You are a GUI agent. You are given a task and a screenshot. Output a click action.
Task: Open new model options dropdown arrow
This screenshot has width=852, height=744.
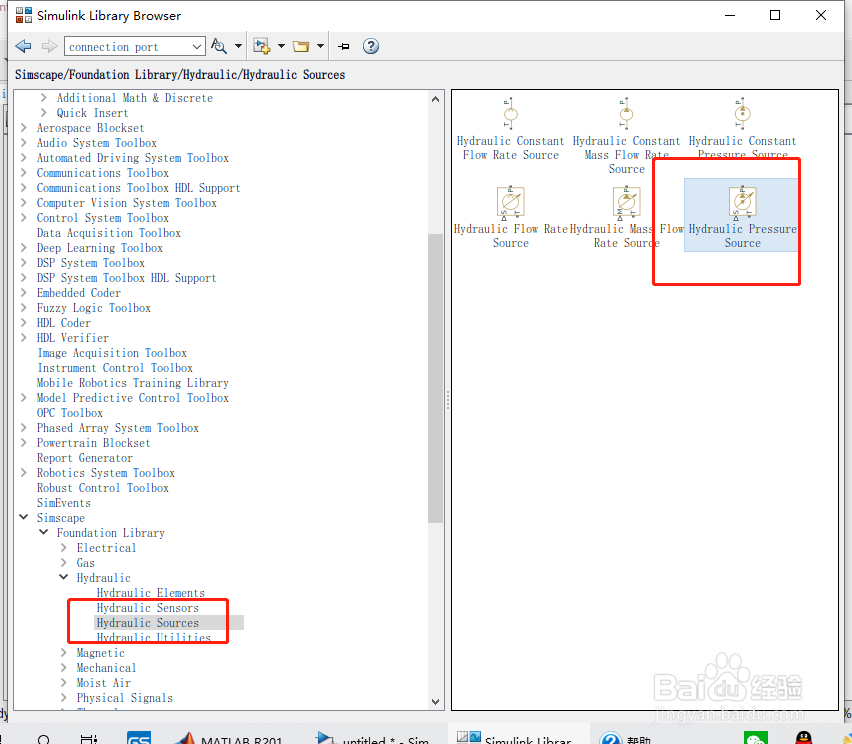coord(281,46)
